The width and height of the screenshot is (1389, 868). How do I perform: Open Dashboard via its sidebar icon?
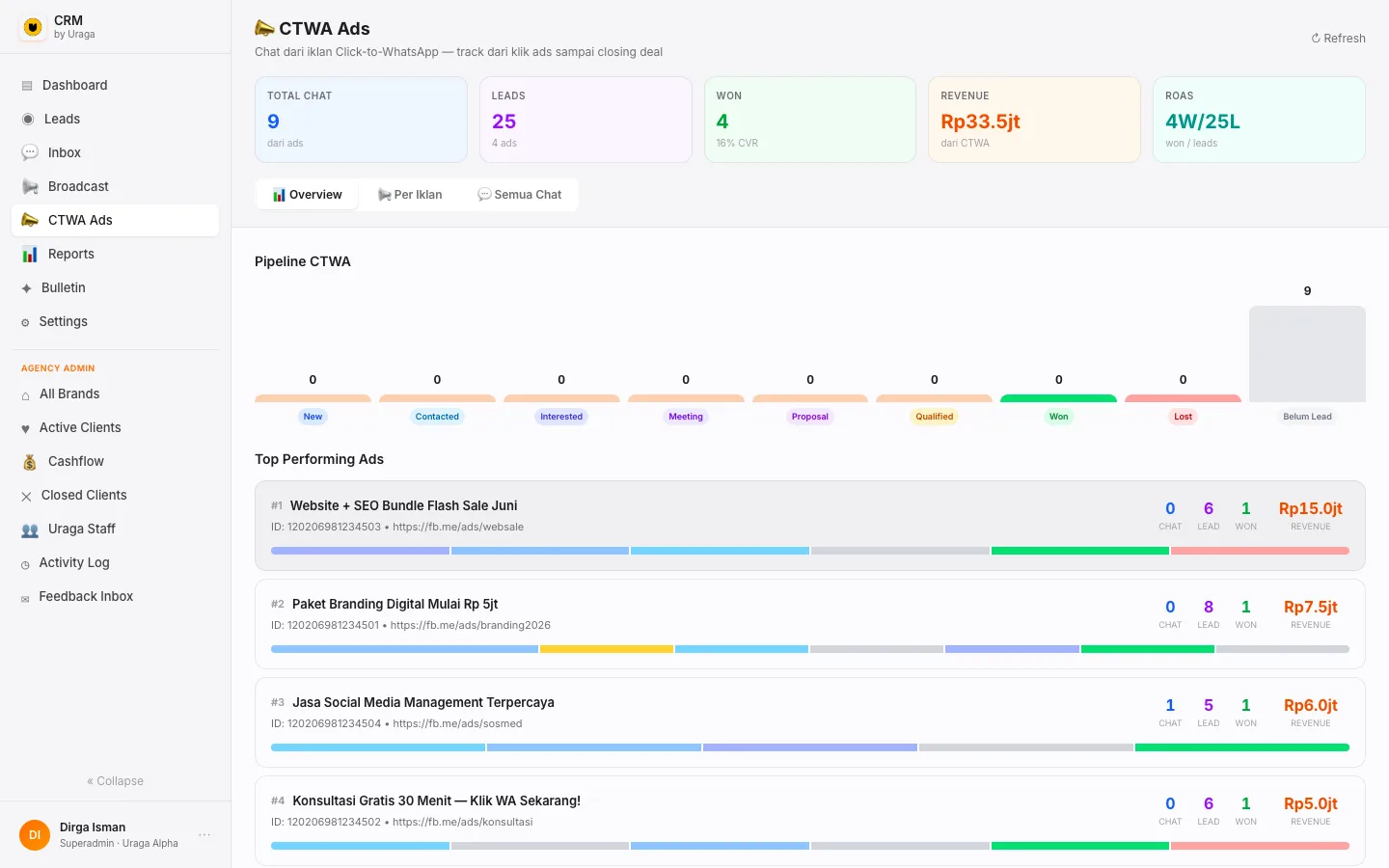tap(27, 86)
